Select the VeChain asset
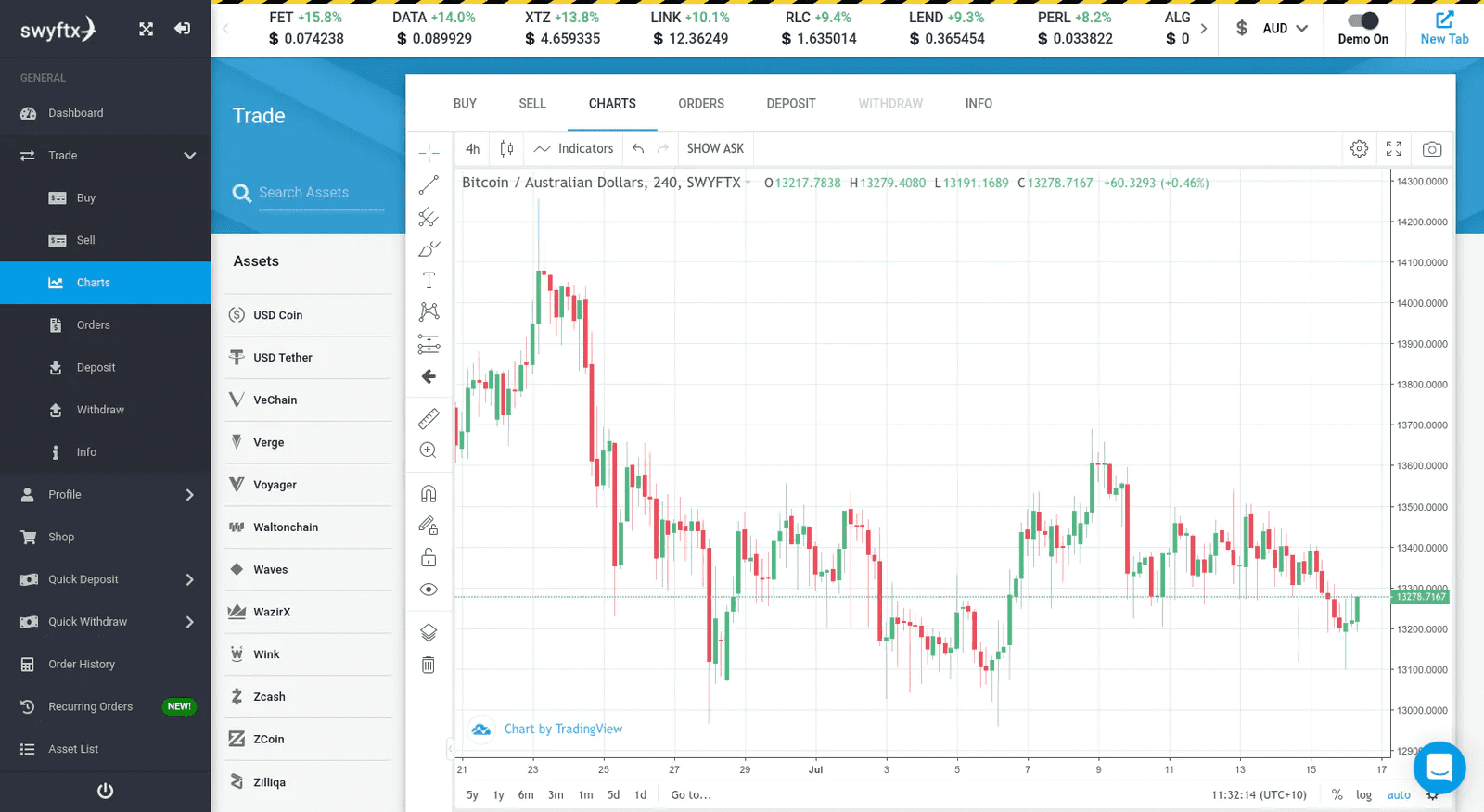1484x812 pixels. (308, 400)
